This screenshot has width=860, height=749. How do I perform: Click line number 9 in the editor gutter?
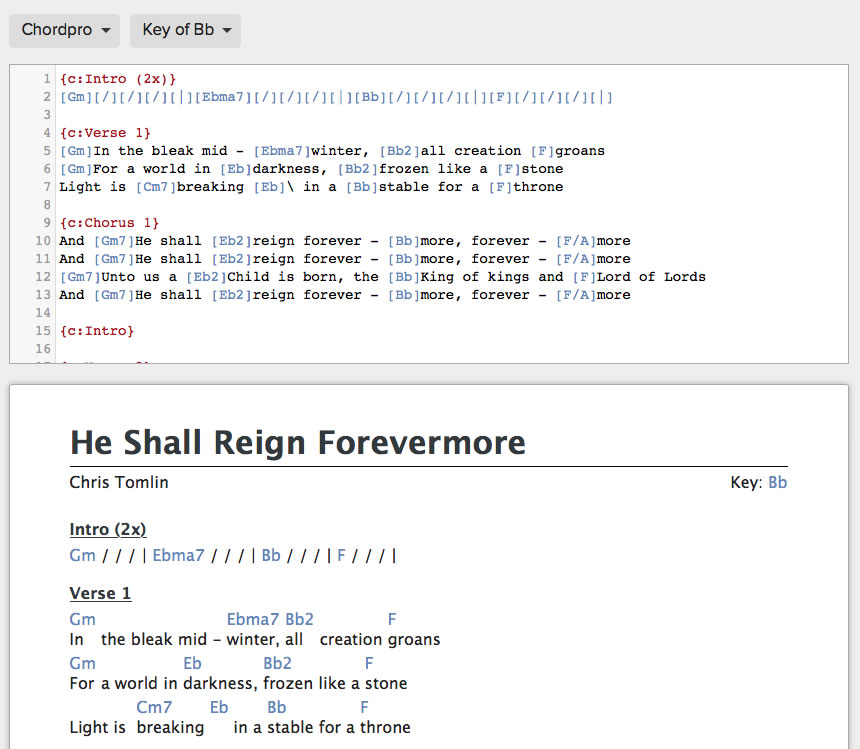click(46, 223)
